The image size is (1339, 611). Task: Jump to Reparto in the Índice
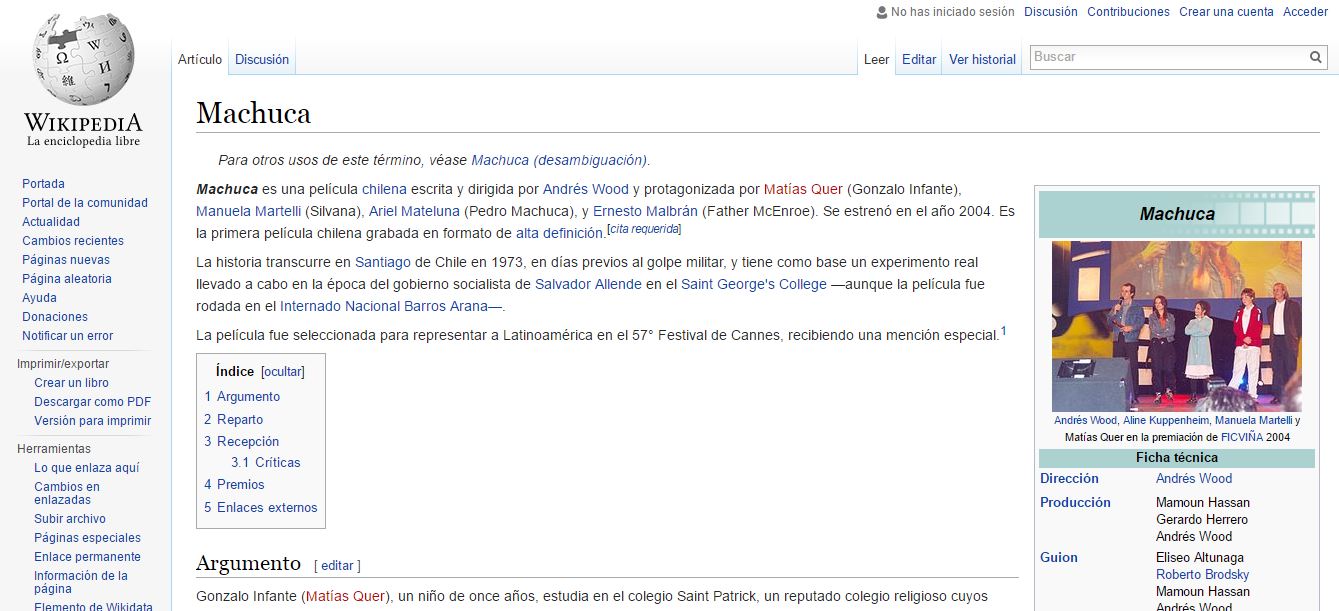pyautogui.click(x=234, y=419)
